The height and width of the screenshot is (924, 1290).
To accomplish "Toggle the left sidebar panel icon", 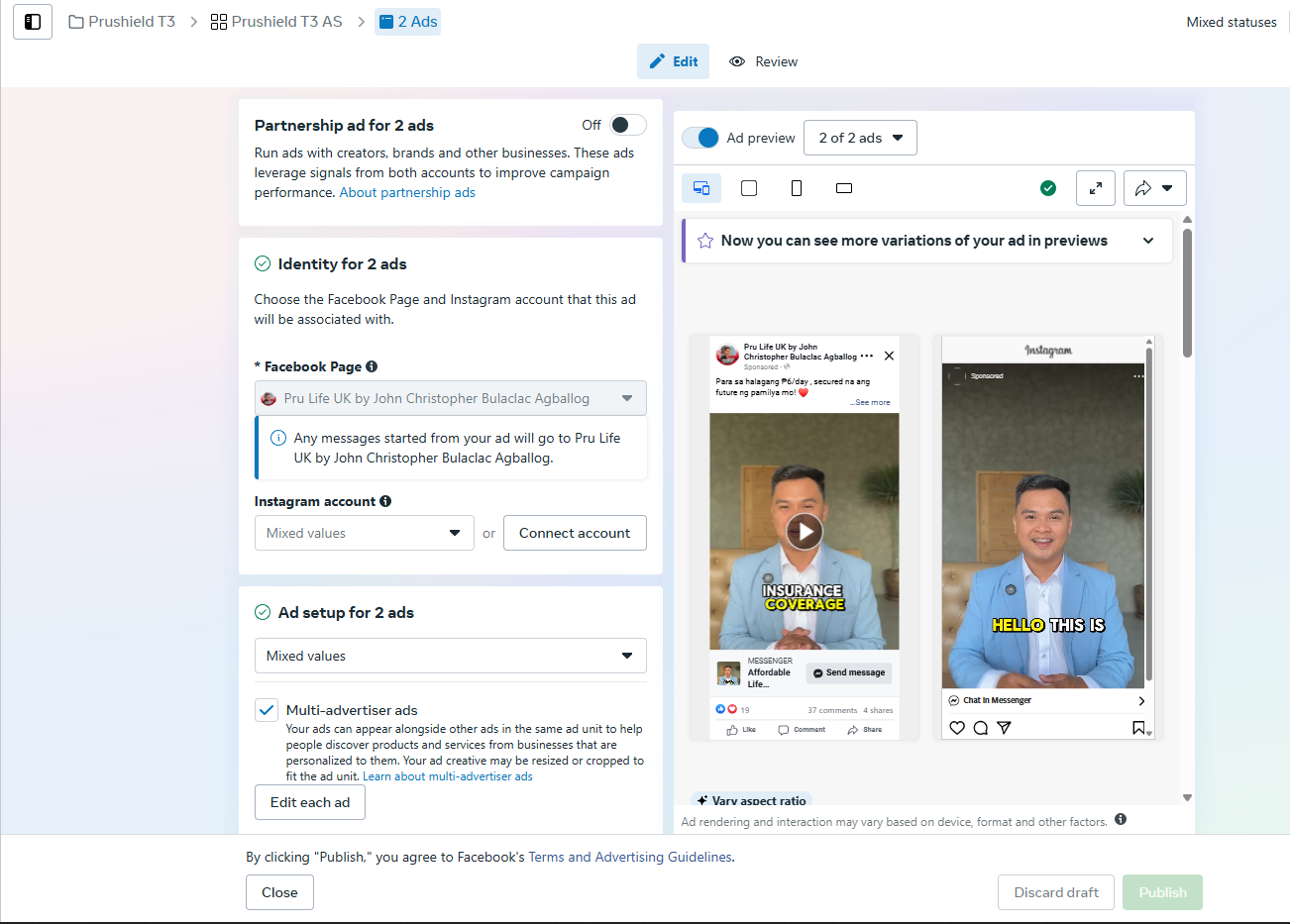I will pyautogui.click(x=33, y=22).
